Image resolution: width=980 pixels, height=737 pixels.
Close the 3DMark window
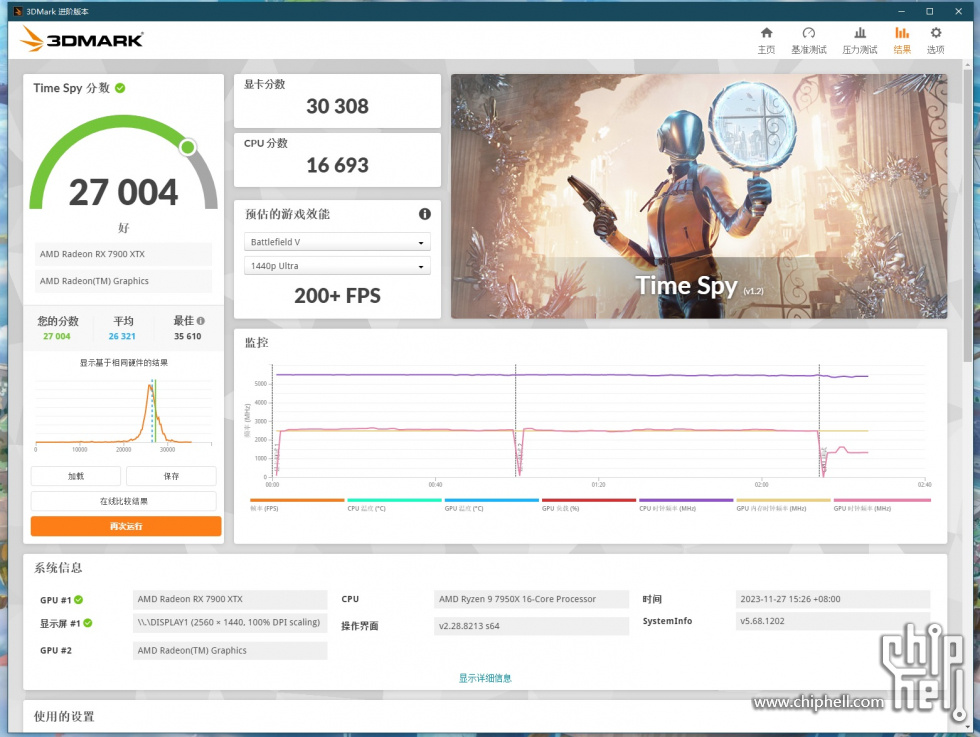tap(958, 11)
